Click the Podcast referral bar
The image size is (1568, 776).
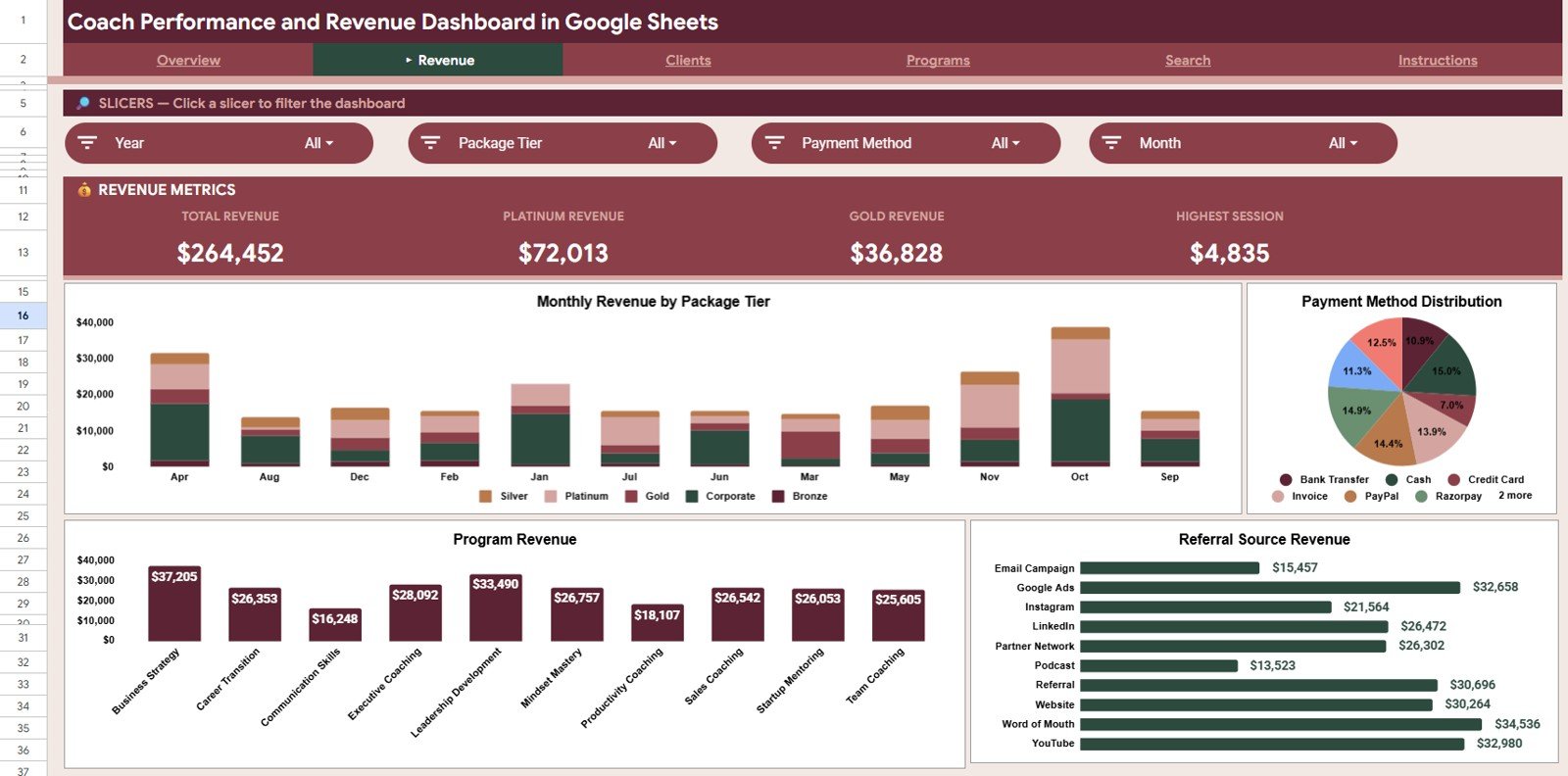[1158, 665]
